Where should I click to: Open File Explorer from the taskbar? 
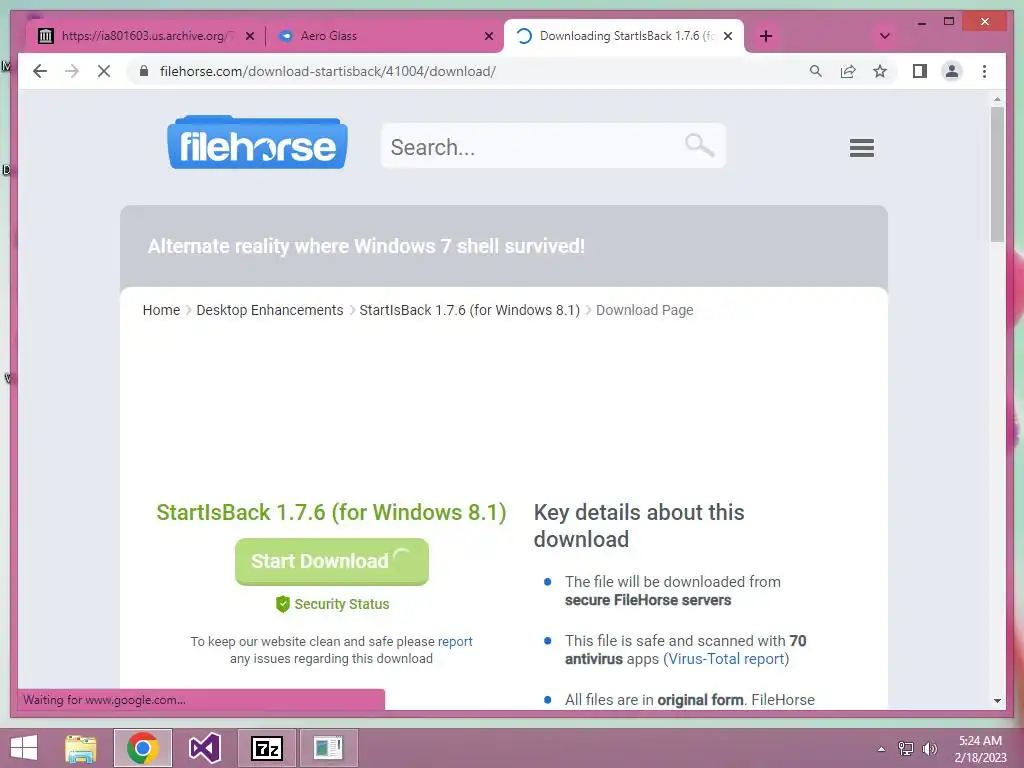(x=81, y=748)
